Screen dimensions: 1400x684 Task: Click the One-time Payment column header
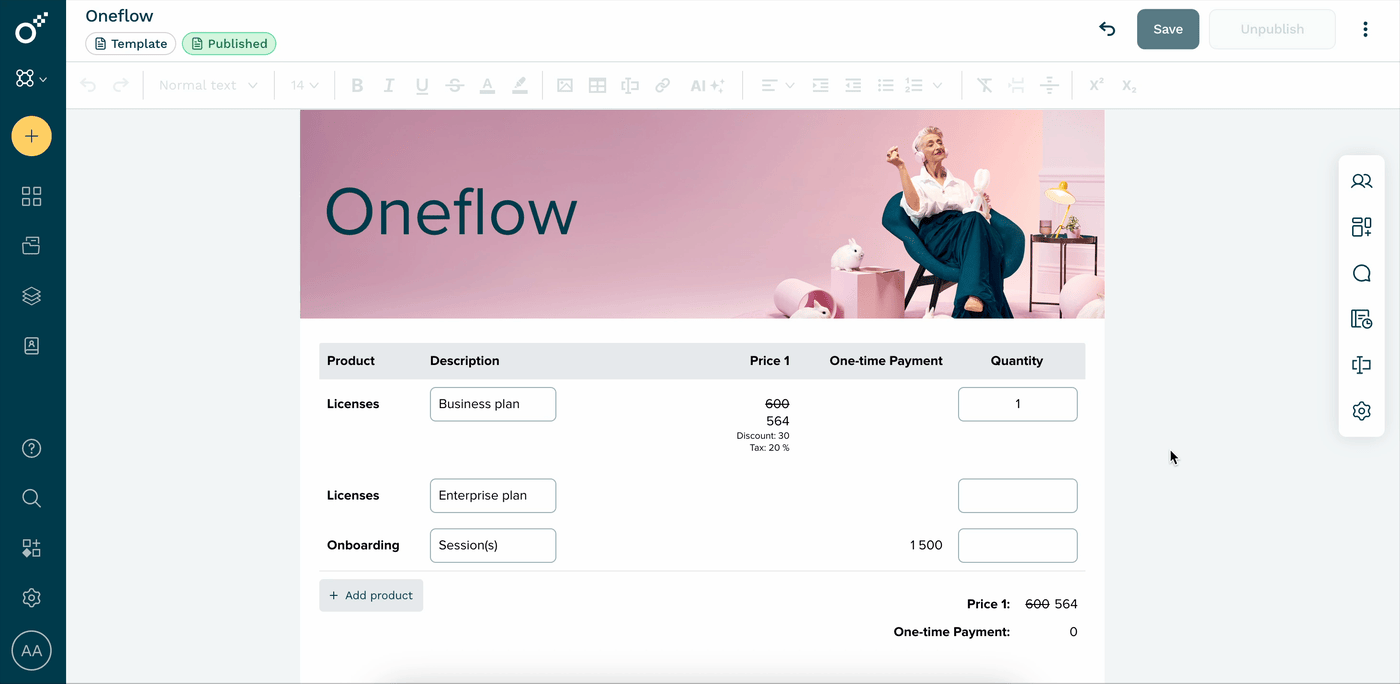[886, 361]
